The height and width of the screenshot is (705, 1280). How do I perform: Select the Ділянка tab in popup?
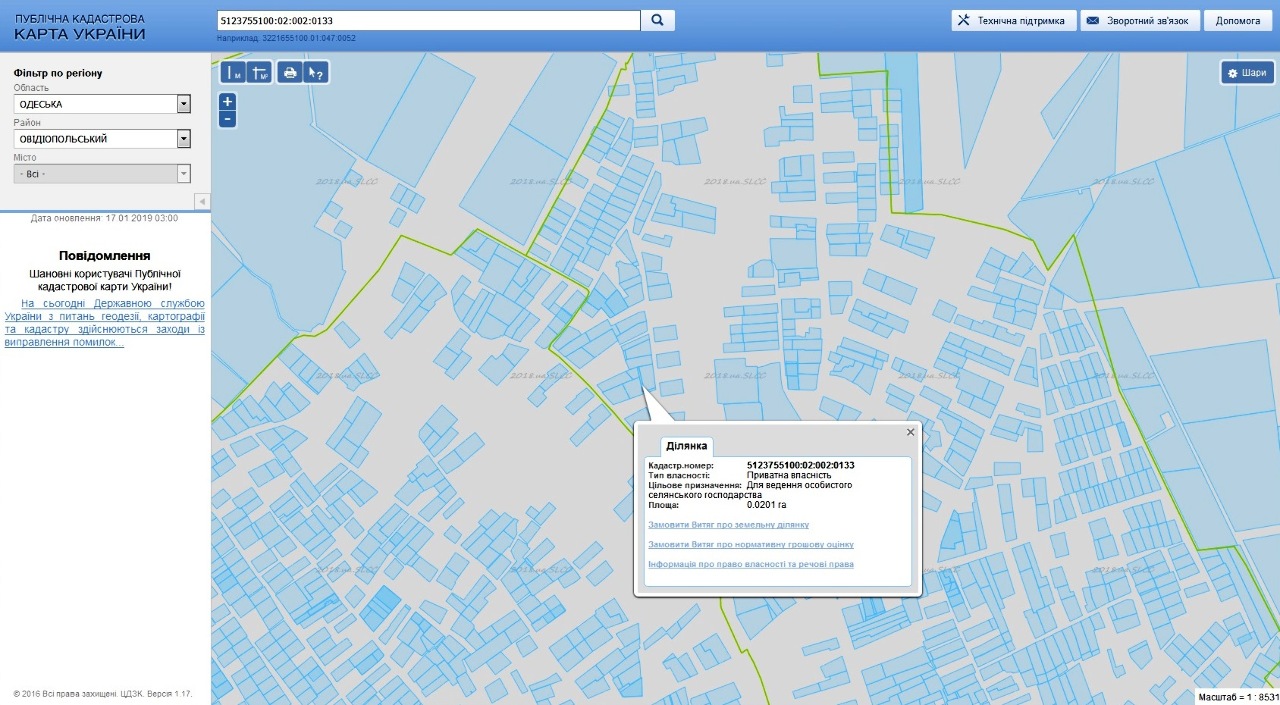[687, 446]
